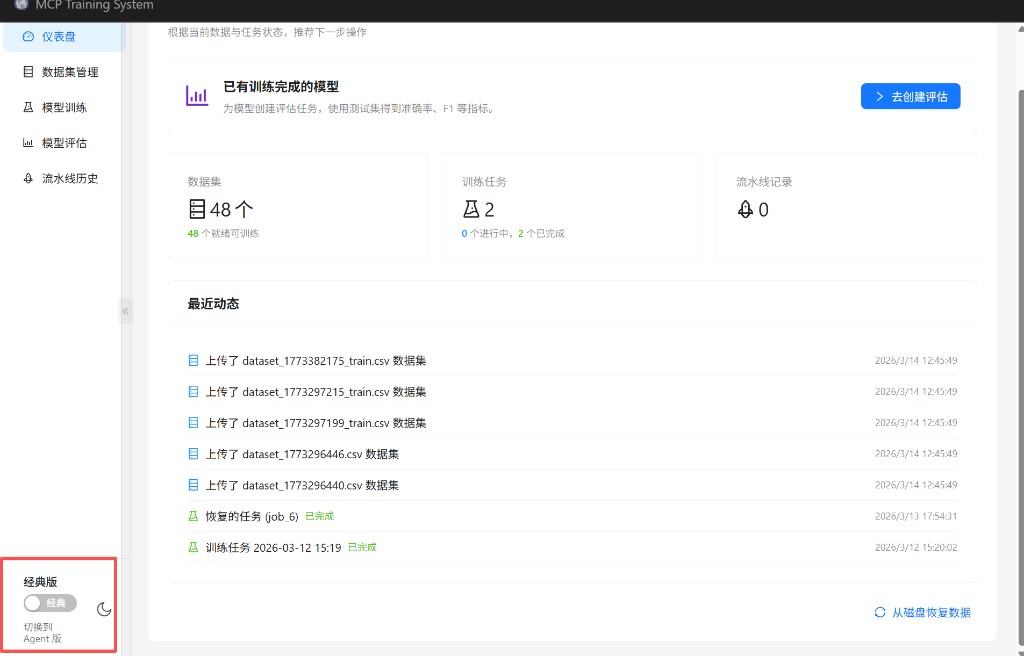The image size is (1024, 656).
Task: Click the text 上传了 dataset_1773296446.csv 数据集
Action: pyautogui.click(x=302, y=453)
